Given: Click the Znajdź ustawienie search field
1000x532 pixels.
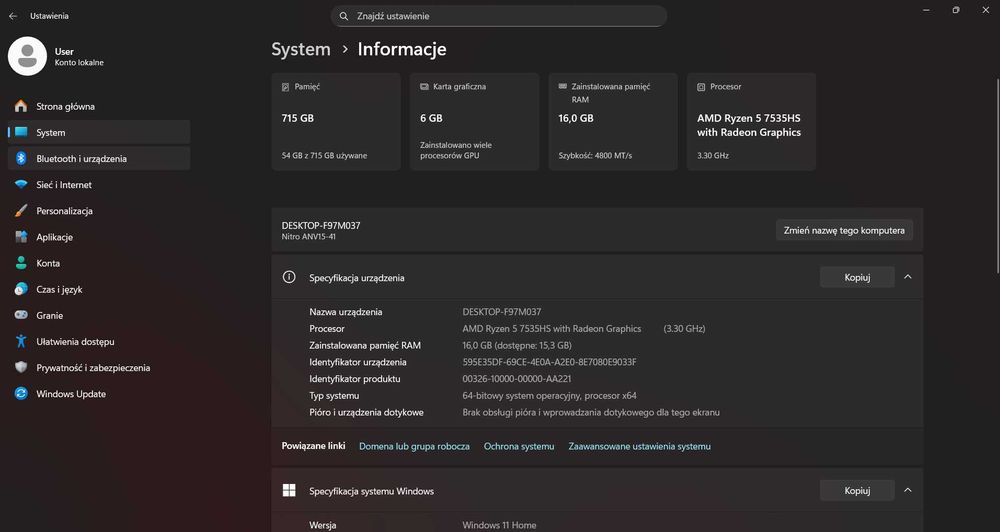Looking at the screenshot, I should 499,16.
